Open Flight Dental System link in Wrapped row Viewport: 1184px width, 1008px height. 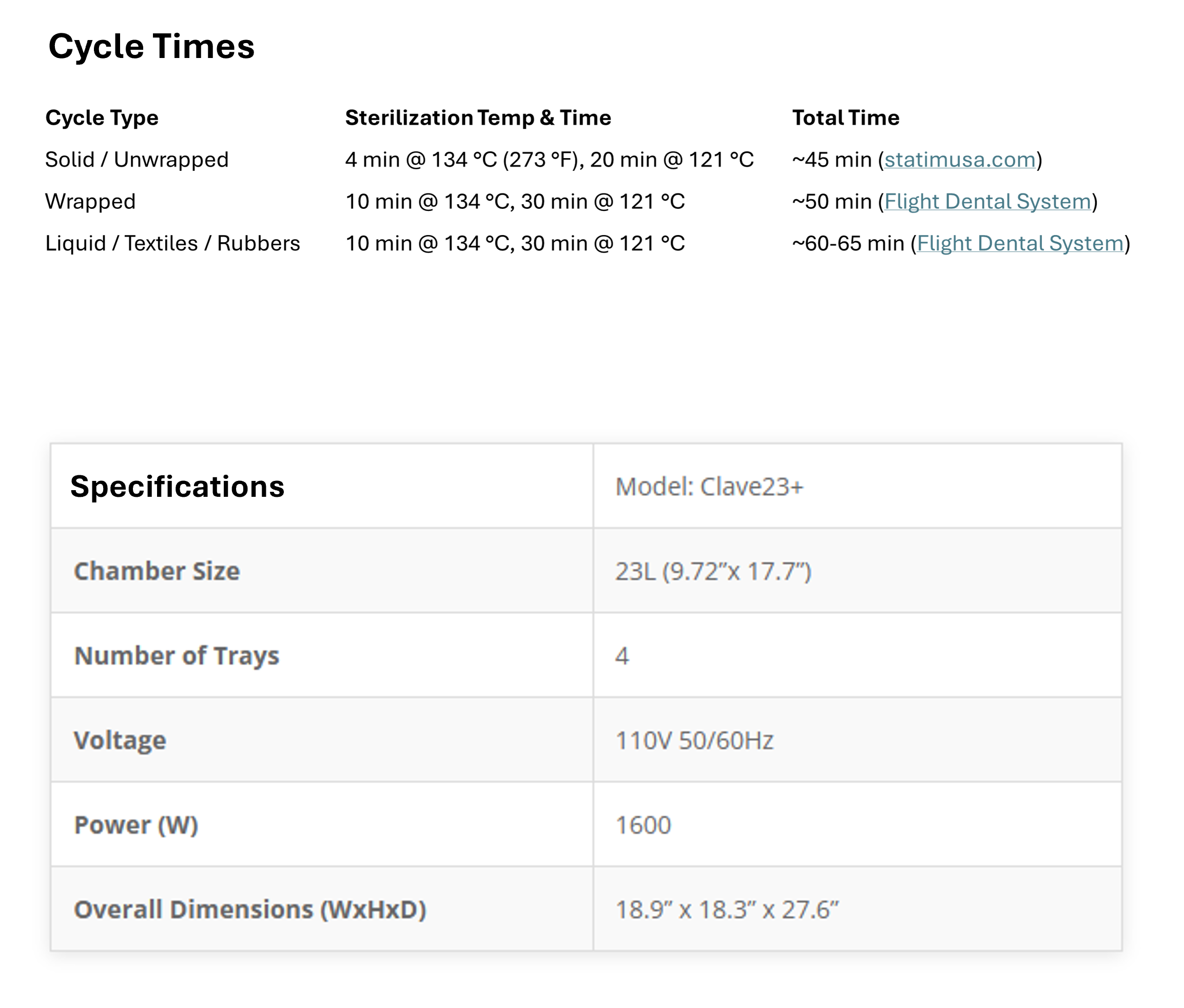987,201
